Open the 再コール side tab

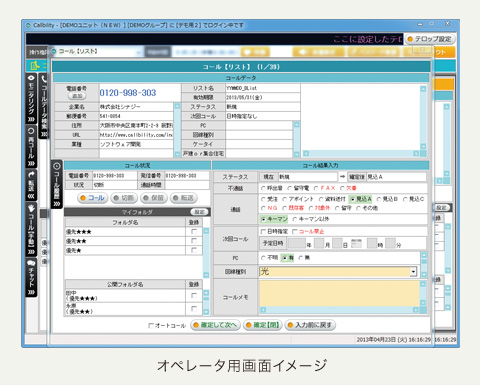click(x=31, y=146)
